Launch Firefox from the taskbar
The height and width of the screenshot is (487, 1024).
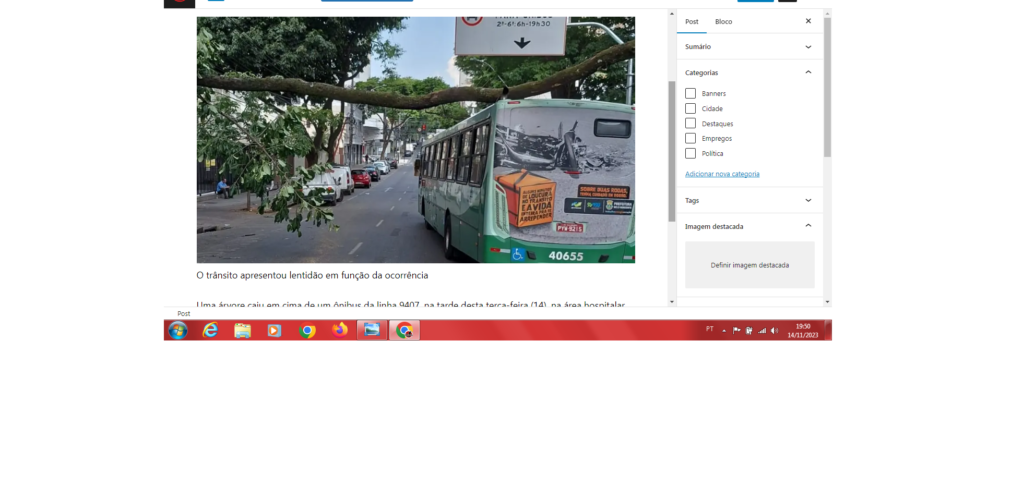[x=340, y=330]
